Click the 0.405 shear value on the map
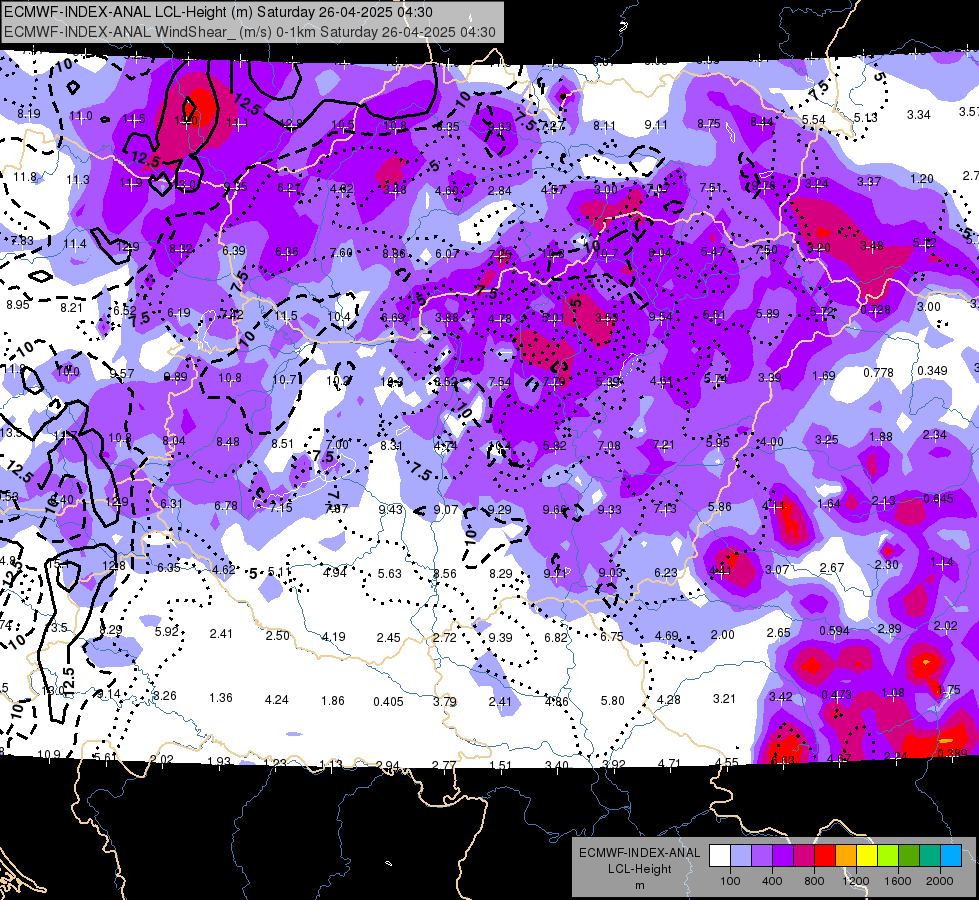 coord(388,701)
